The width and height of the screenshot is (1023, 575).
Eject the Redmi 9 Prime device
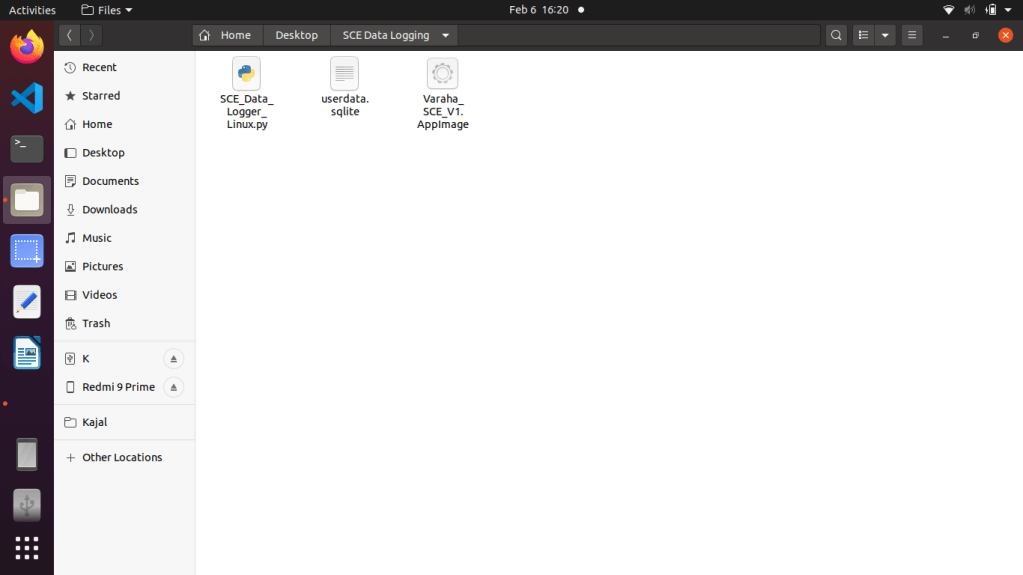(x=173, y=387)
